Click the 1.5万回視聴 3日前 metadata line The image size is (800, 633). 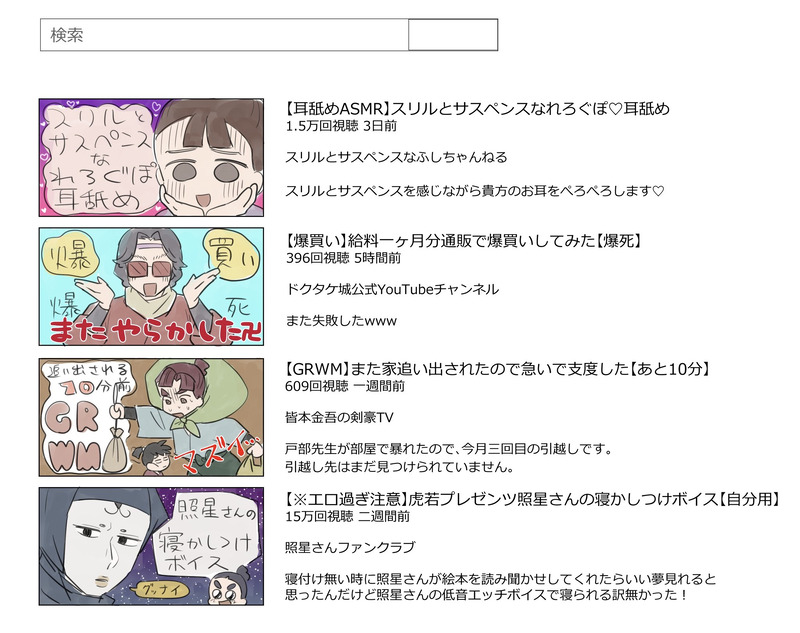point(341,126)
